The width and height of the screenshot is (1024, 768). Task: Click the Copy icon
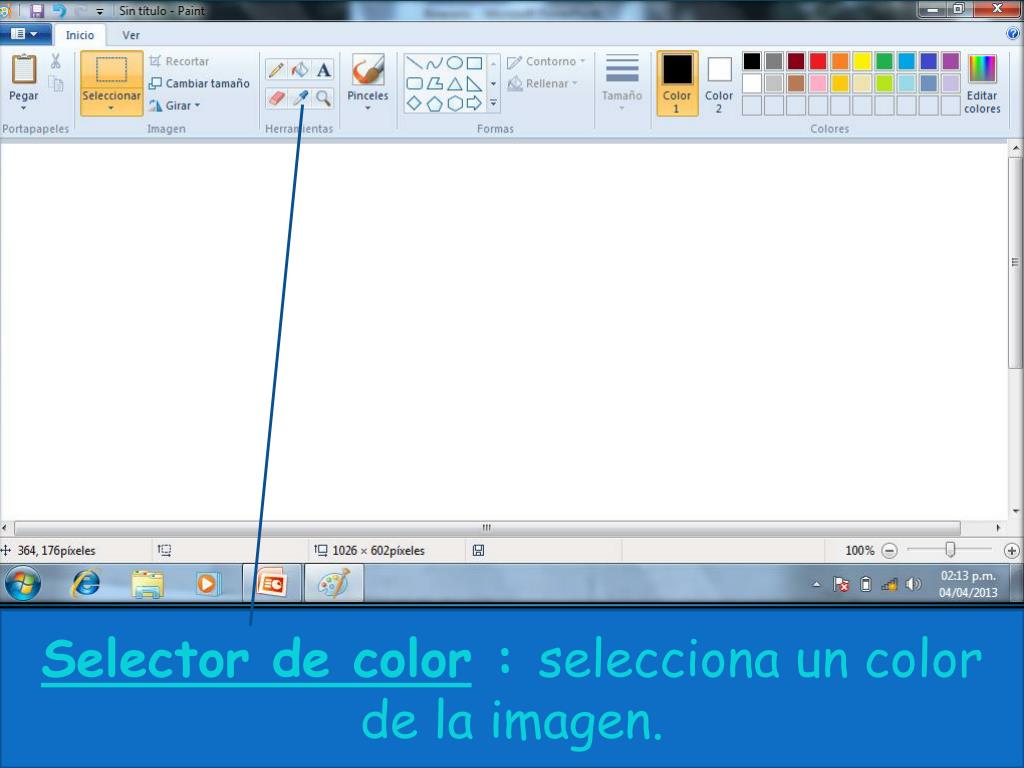click(56, 84)
